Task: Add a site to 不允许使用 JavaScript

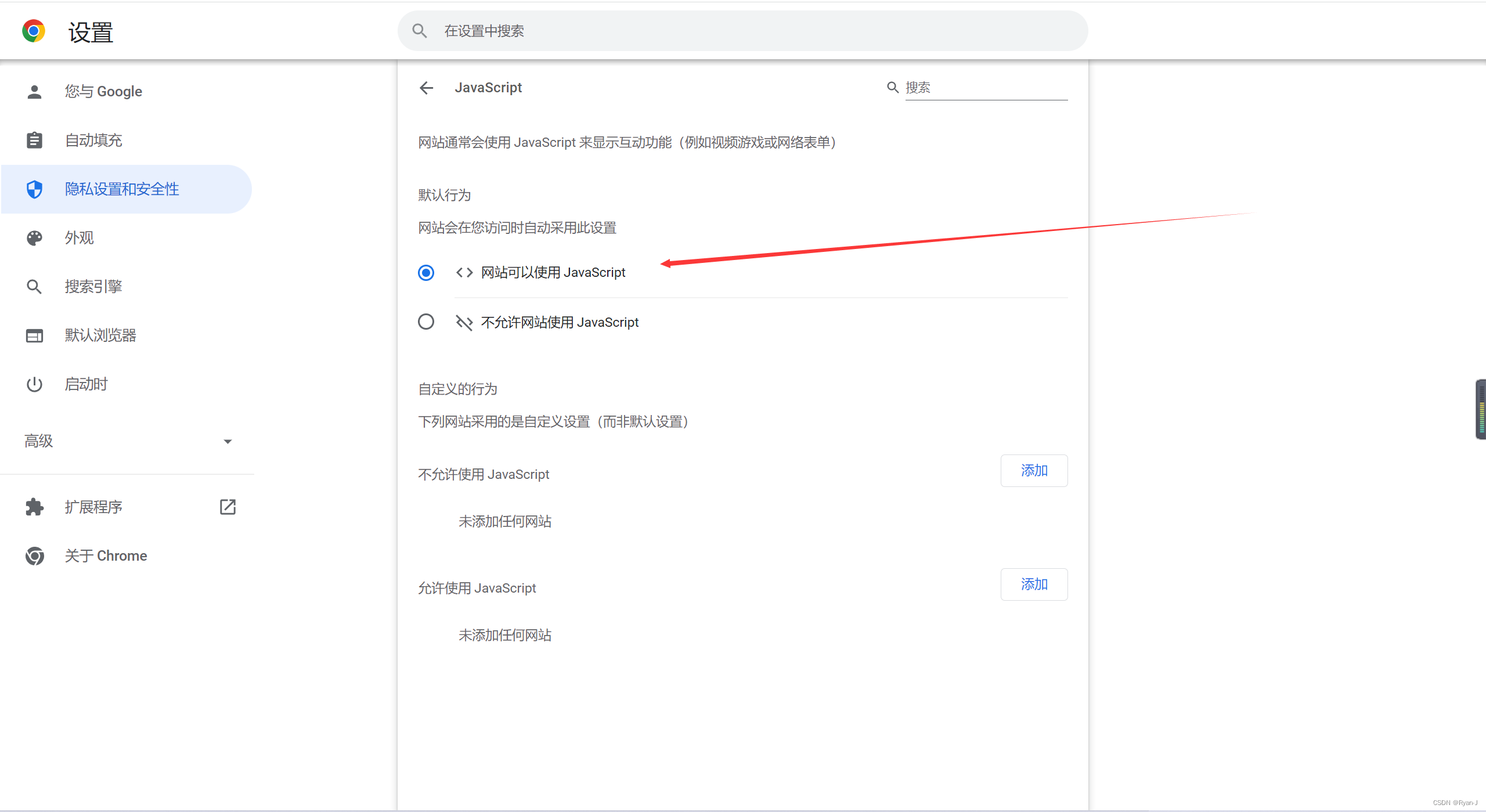Action: click(1034, 471)
